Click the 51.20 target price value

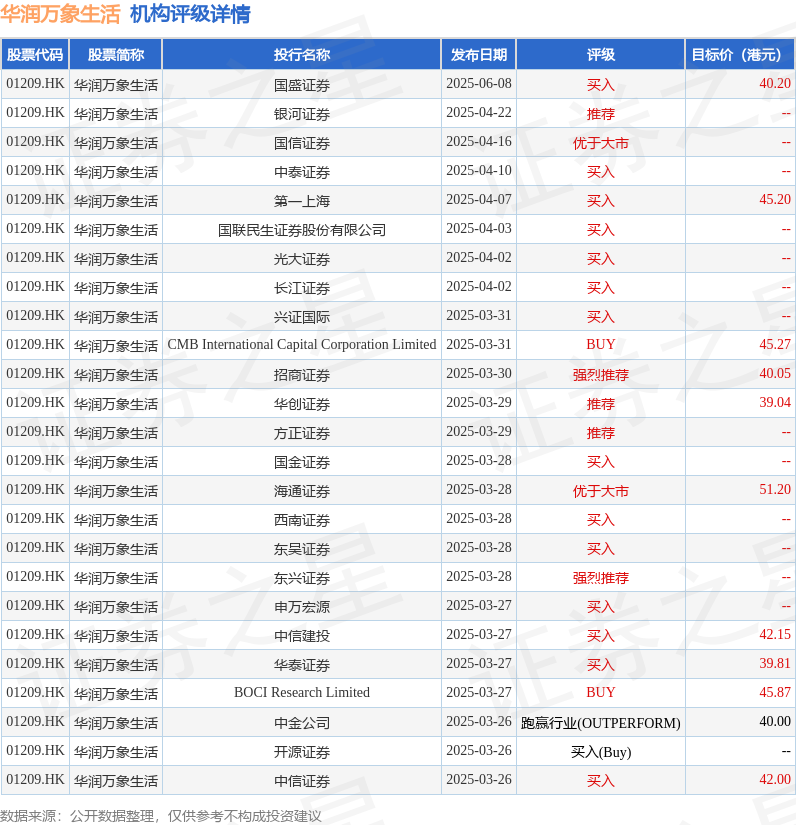click(774, 490)
